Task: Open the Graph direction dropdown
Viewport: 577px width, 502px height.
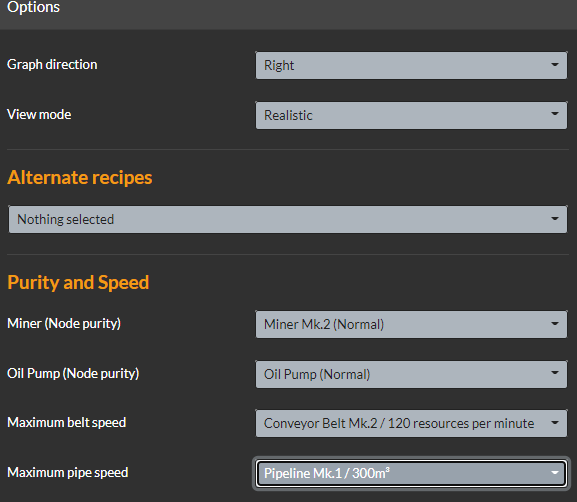Action: pos(411,65)
